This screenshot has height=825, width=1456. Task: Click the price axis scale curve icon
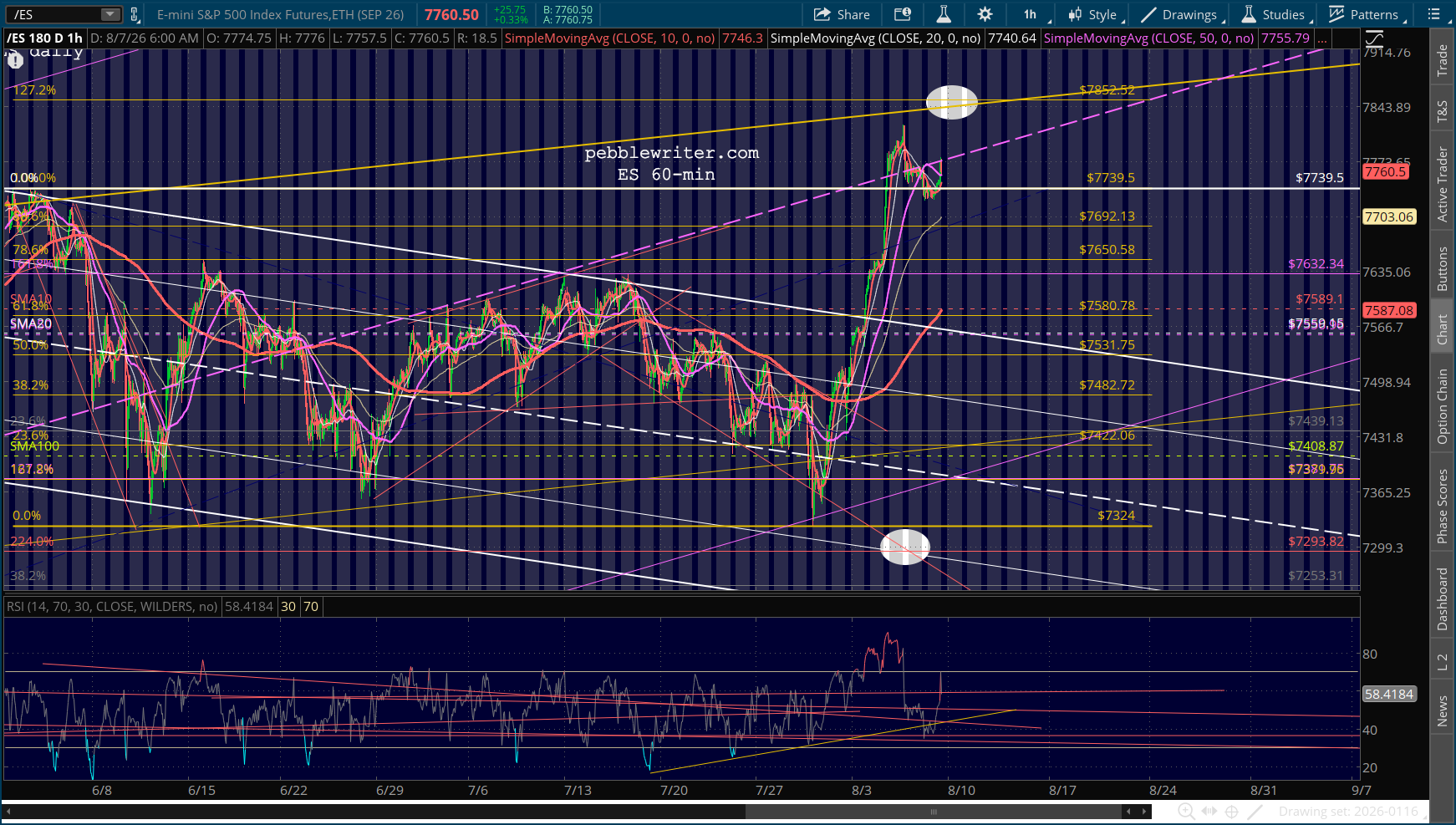point(1374,38)
